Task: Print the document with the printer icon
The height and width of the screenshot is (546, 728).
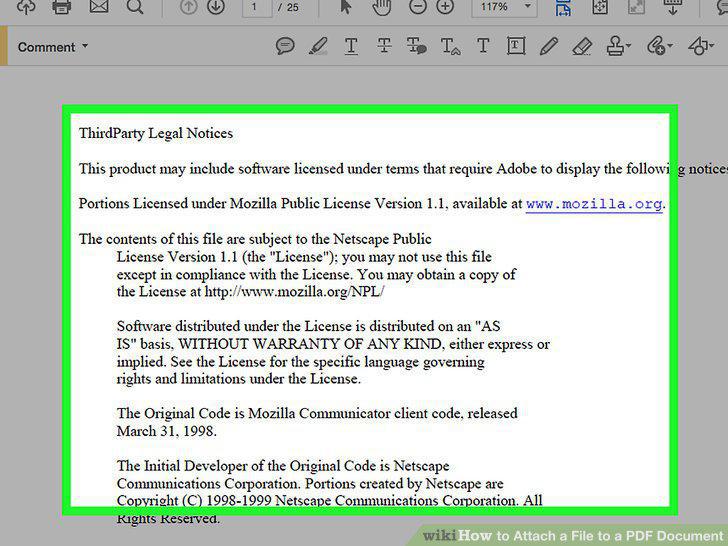Action: click(x=62, y=6)
